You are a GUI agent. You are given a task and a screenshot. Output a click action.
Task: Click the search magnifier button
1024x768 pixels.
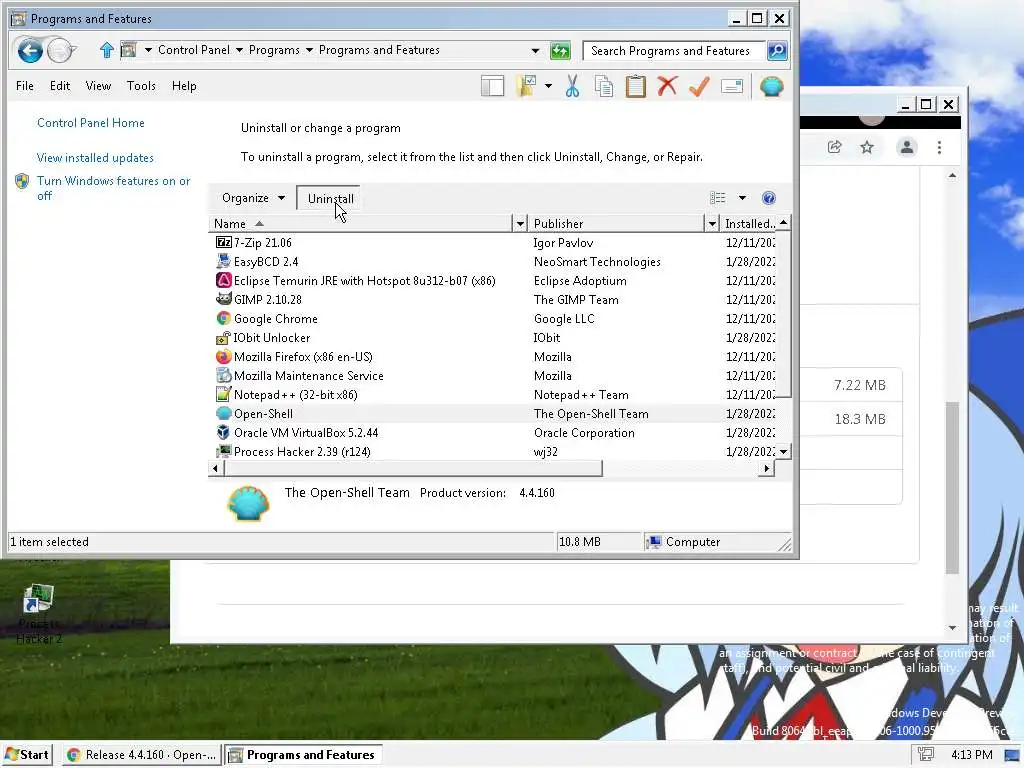777,50
